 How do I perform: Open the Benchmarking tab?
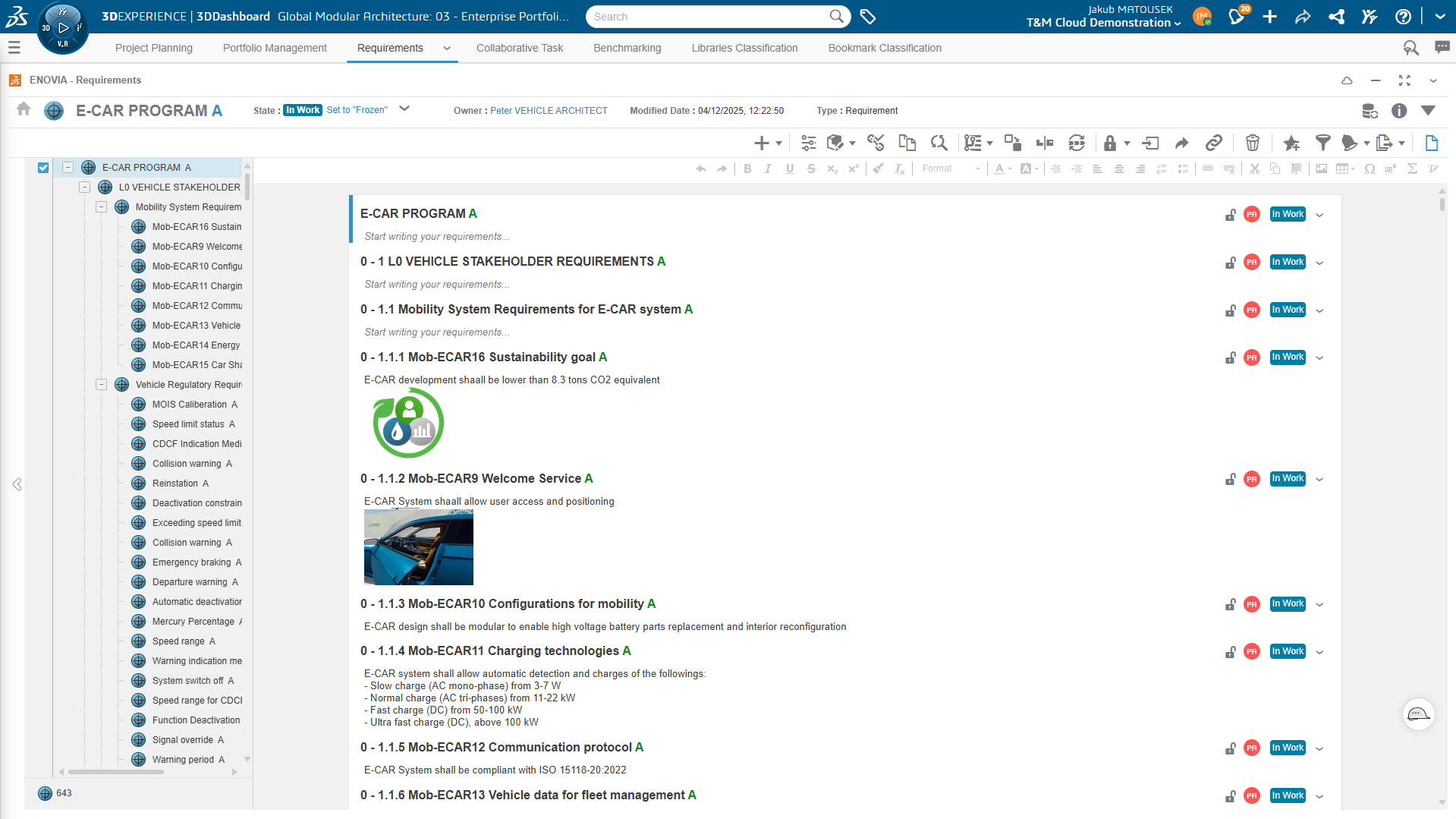tap(627, 48)
